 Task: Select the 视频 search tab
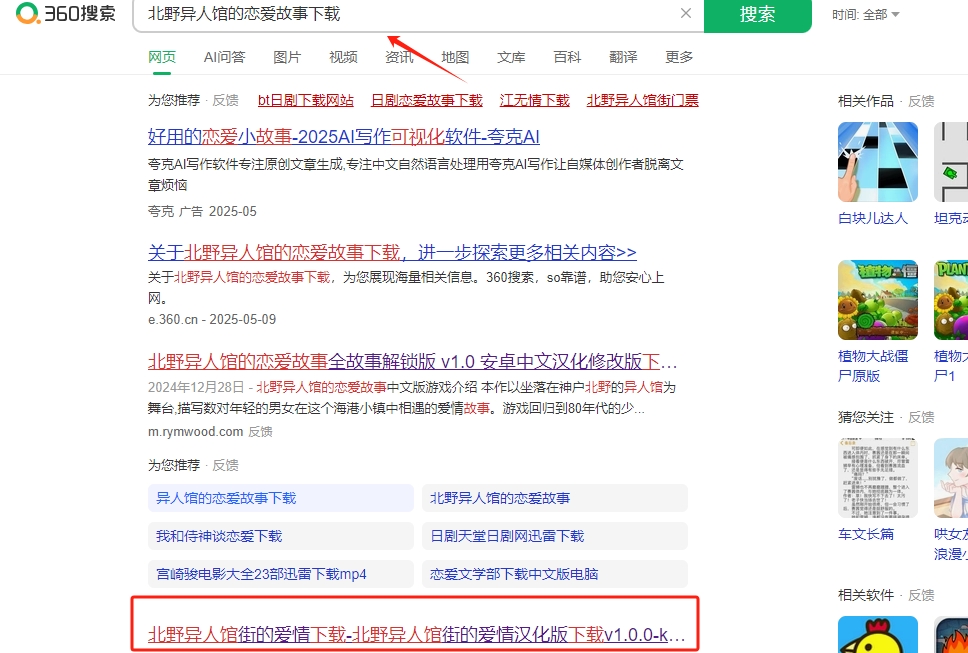click(x=343, y=57)
